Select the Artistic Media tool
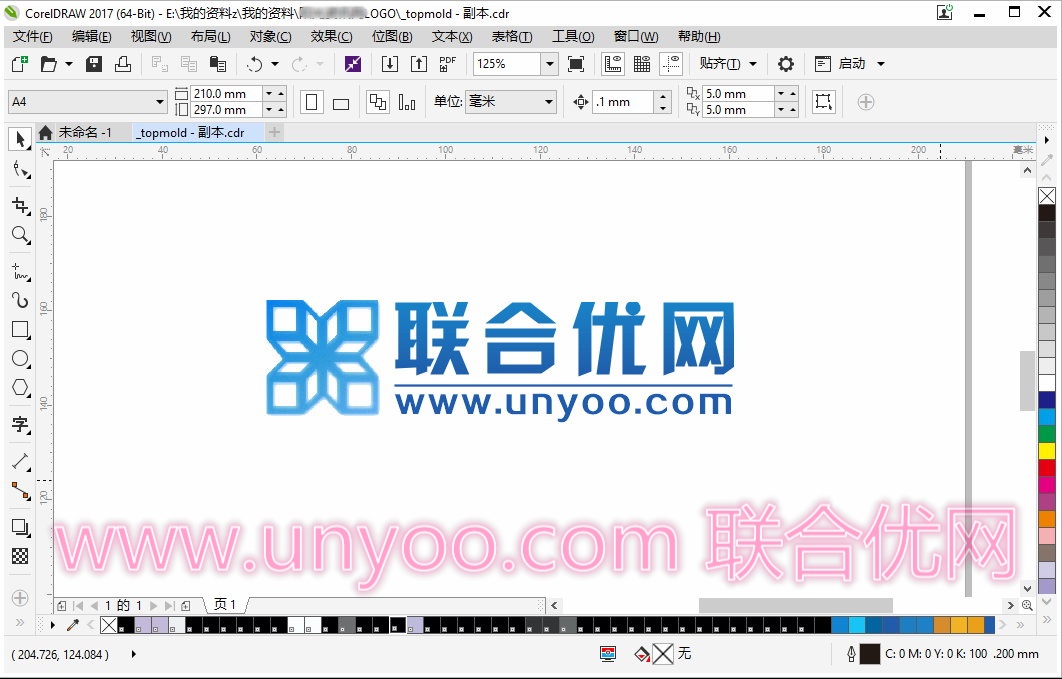 (x=20, y=301)
